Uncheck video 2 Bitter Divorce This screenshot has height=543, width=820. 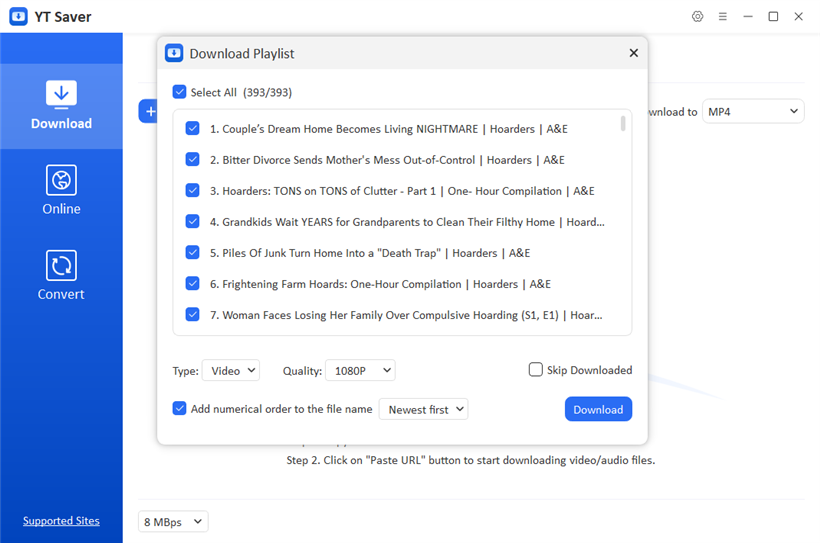click(192, 159)
